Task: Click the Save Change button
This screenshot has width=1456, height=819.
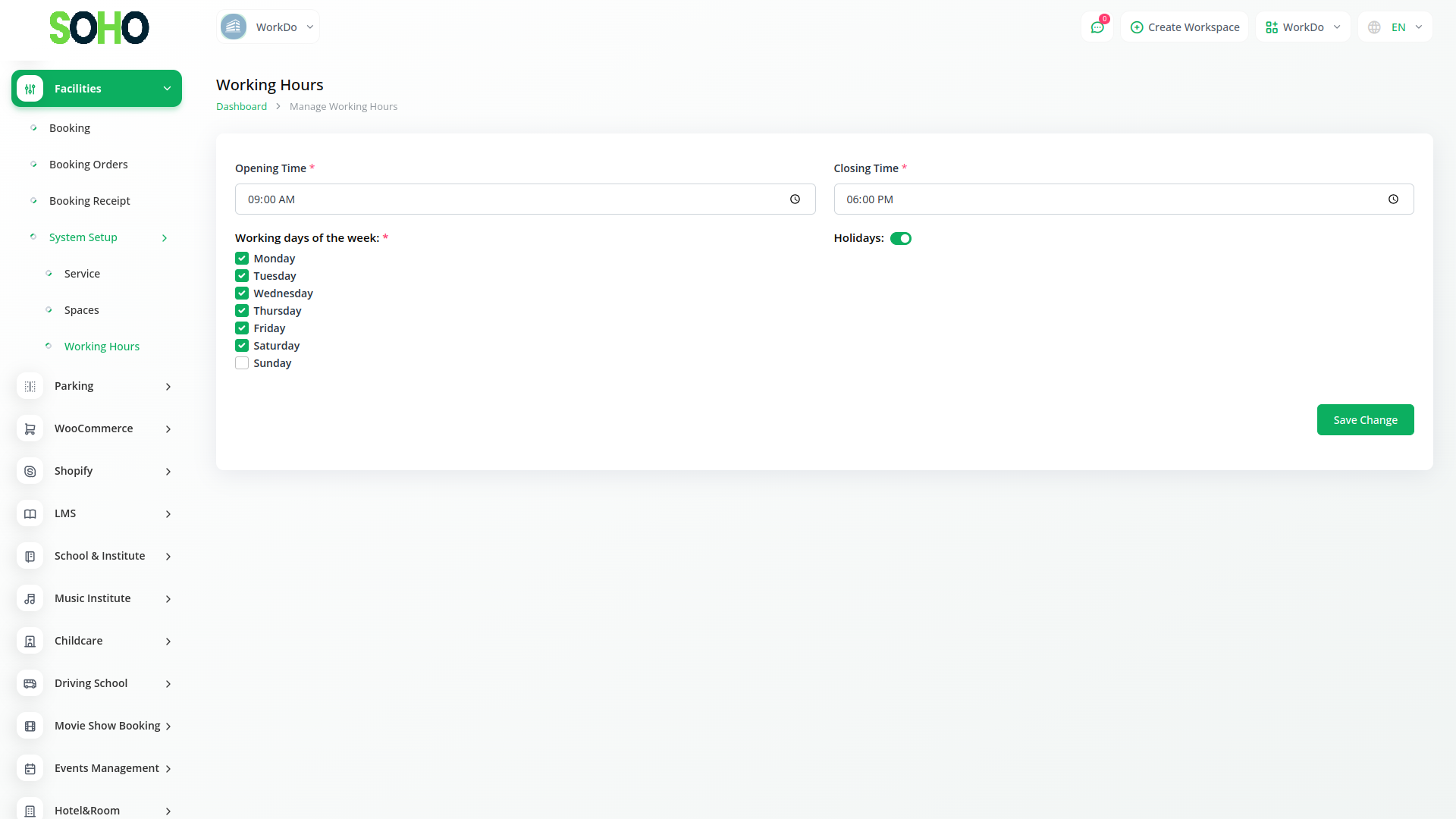Action: coord(1364,420)
